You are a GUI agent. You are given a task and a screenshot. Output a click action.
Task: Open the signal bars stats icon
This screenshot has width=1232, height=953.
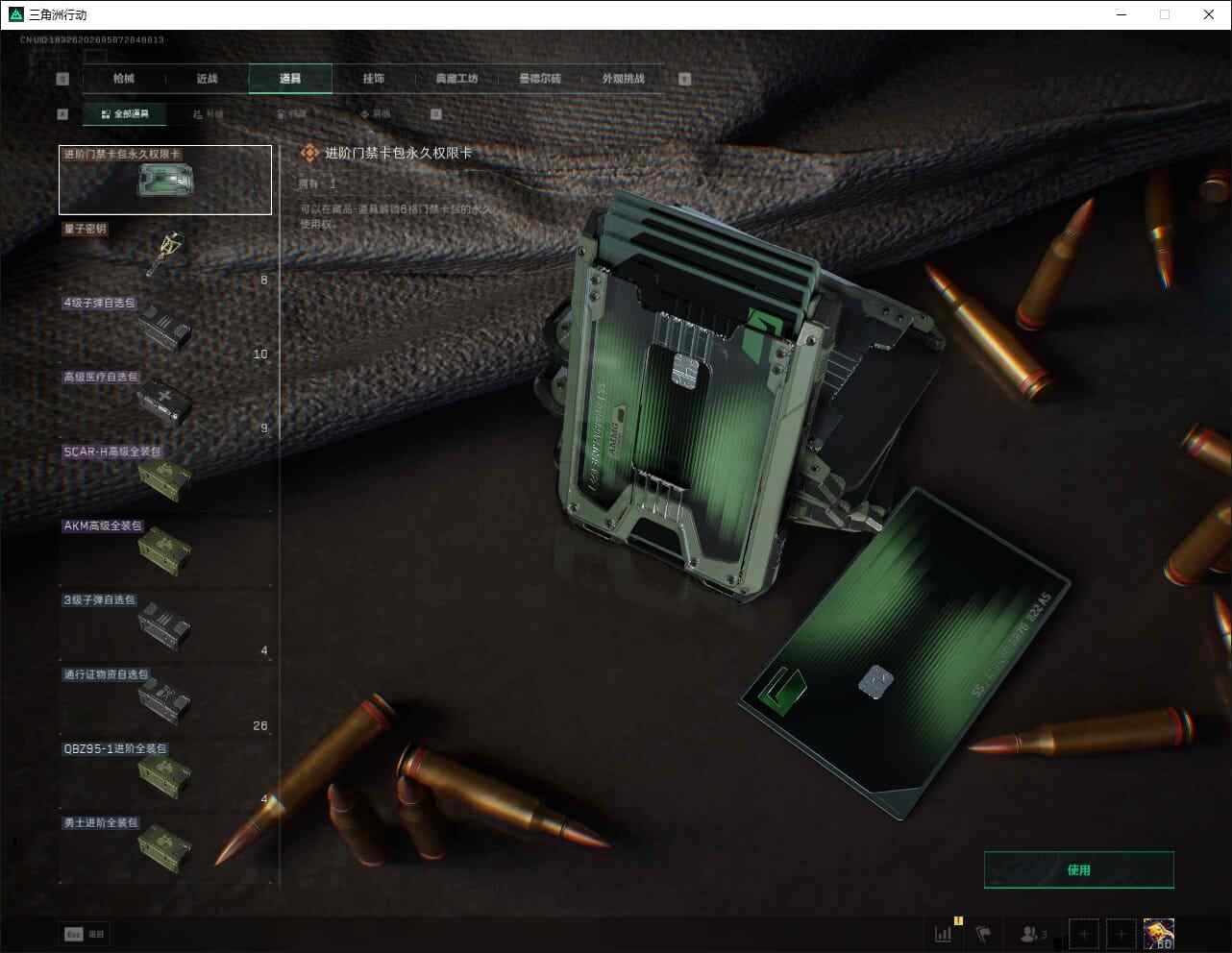[945, 933]
